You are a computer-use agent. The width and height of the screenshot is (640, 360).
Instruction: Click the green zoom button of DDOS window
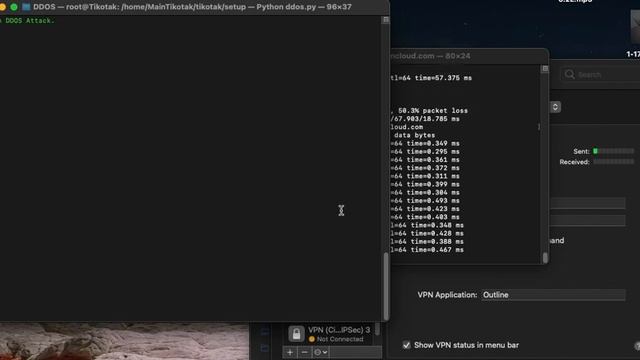(x=13, y=7)
